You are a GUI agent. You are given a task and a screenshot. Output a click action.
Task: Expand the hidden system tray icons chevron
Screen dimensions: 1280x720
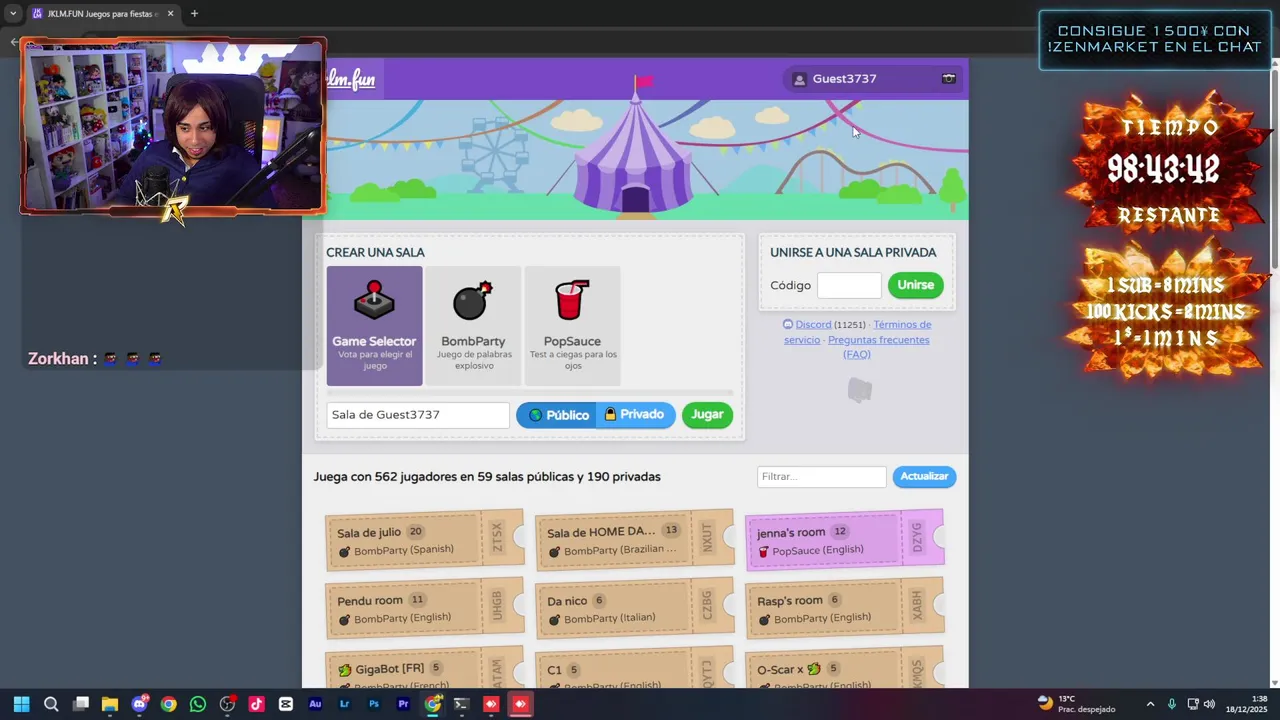[1150, 704]
